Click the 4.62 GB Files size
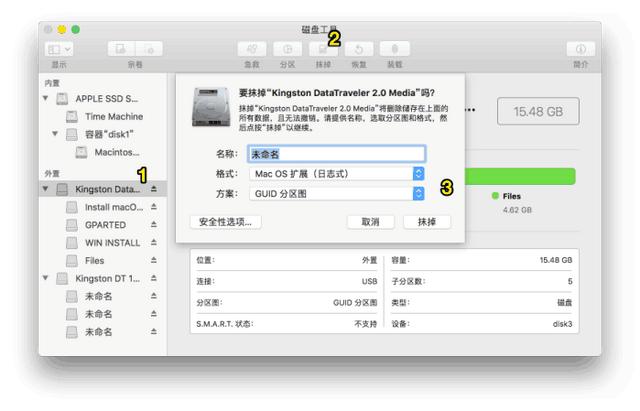 (x=517, y=210)
